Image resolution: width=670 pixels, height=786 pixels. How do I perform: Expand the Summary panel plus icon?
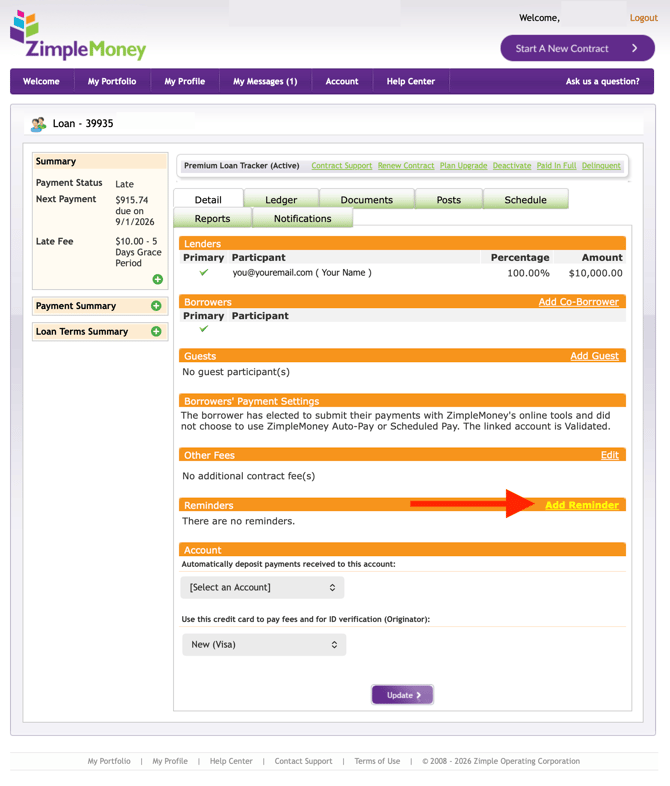(x=157, y=279)
